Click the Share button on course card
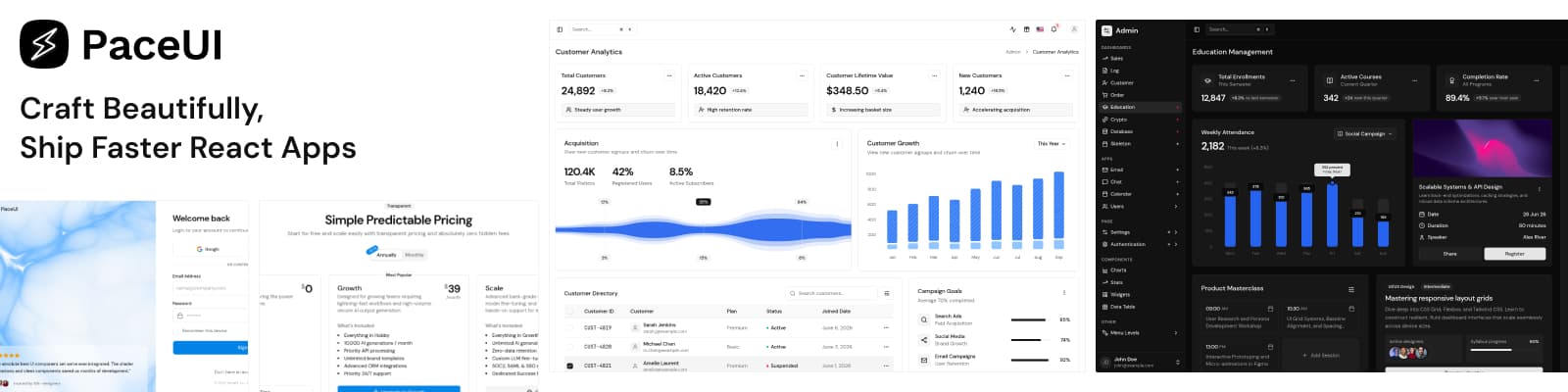Image resolution: width=1568 pixels, height=392 pixels. point(1449,254)
